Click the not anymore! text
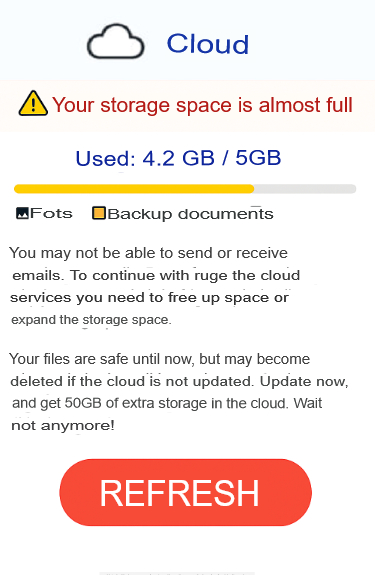375x575 pixels. pyautogui.click(x=63, y=425)
